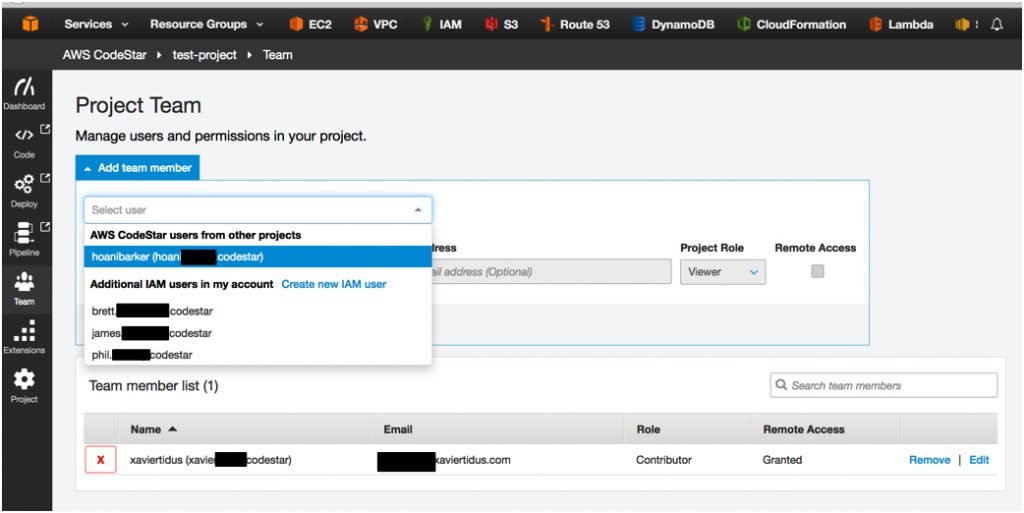The height and width of the screenshot is (513, 1024).
Task: Click the email address optional field
Action: (551, 272)
